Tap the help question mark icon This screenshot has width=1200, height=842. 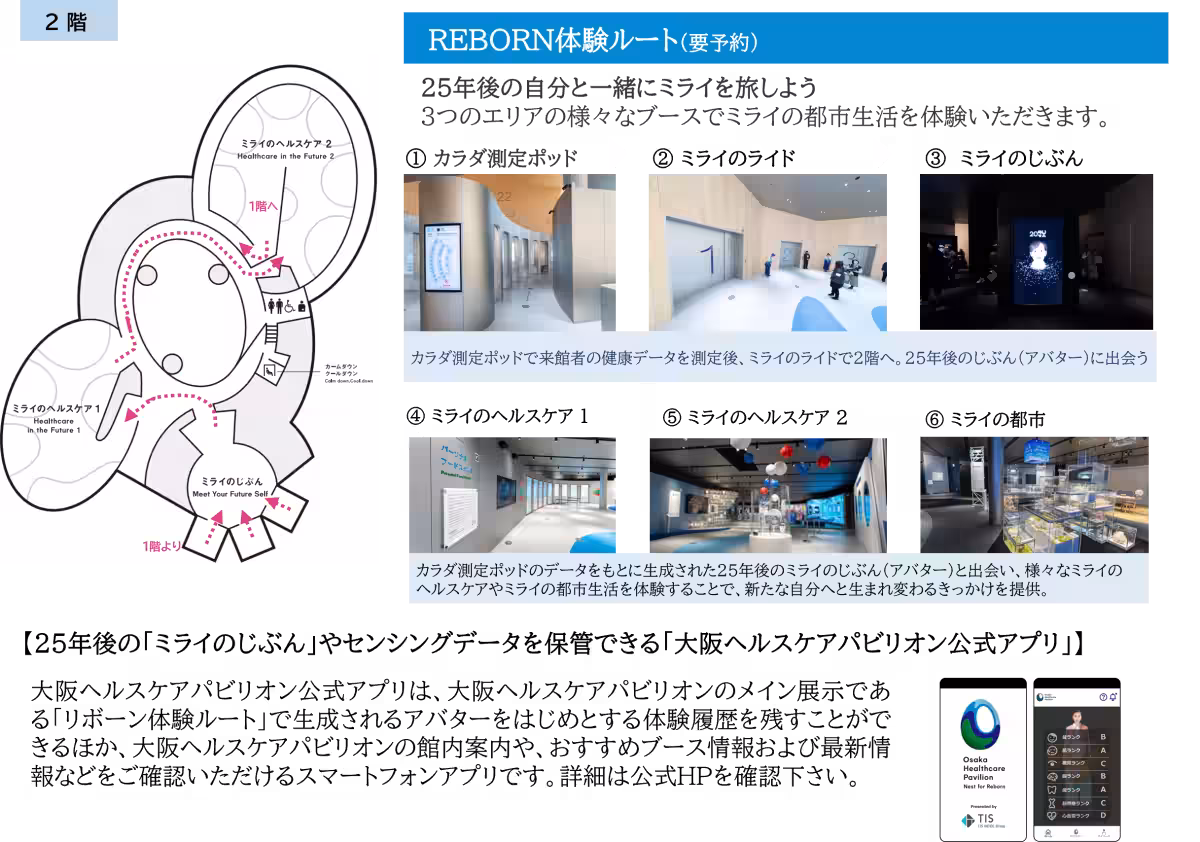coord(1102,697)
